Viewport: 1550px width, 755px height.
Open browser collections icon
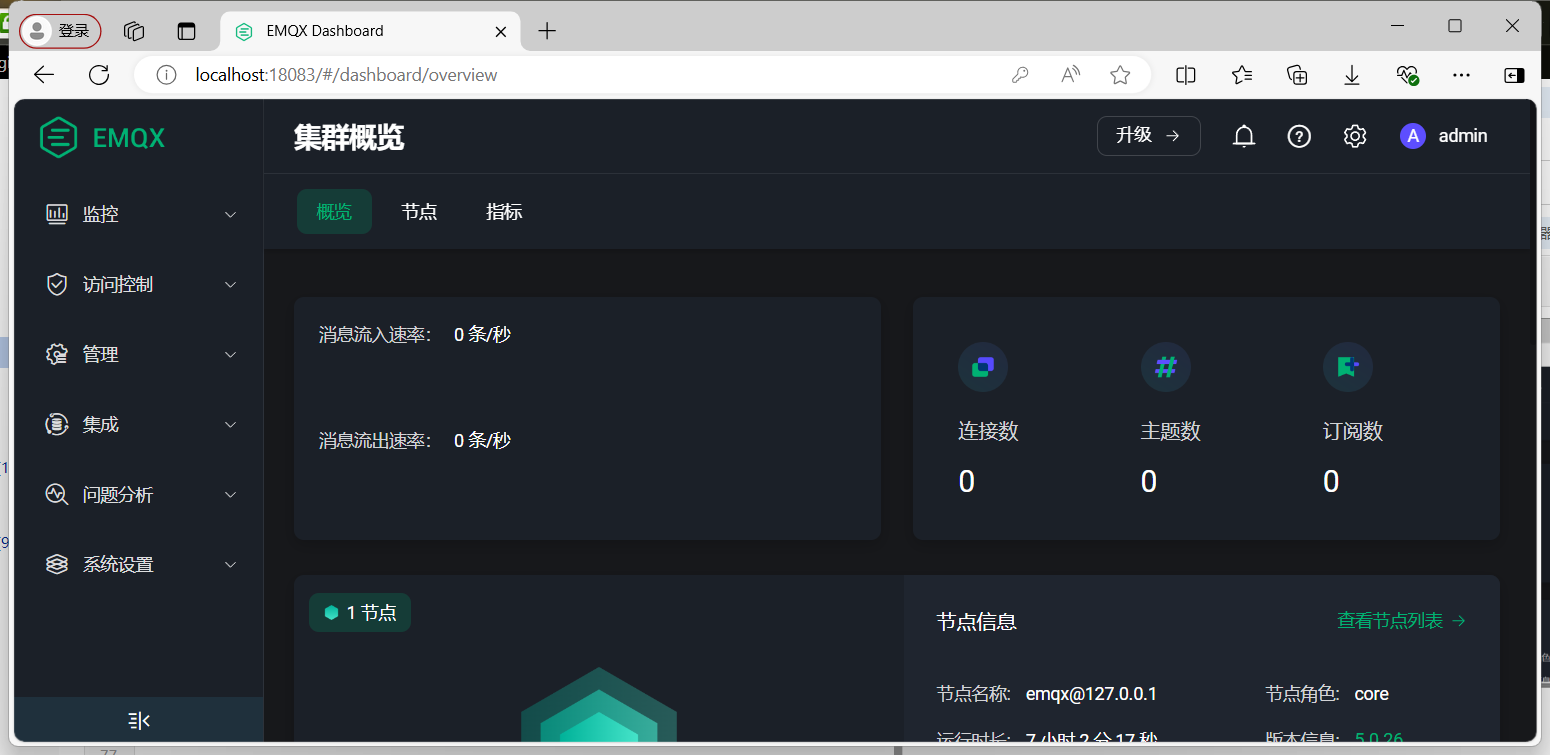click(1297, 75)
